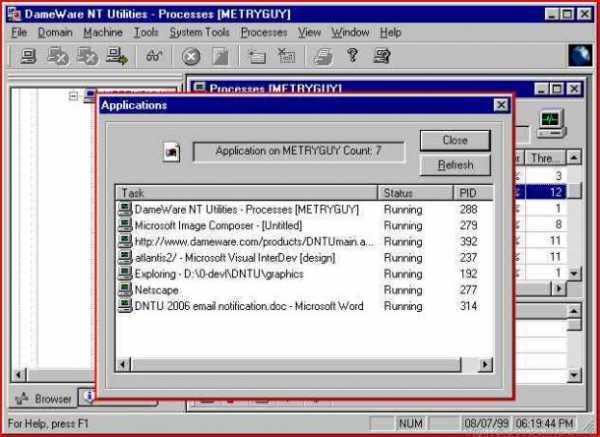Click the computer icon of the dameware.com URL task
600x437 pixels.
(x=125, y=241)
